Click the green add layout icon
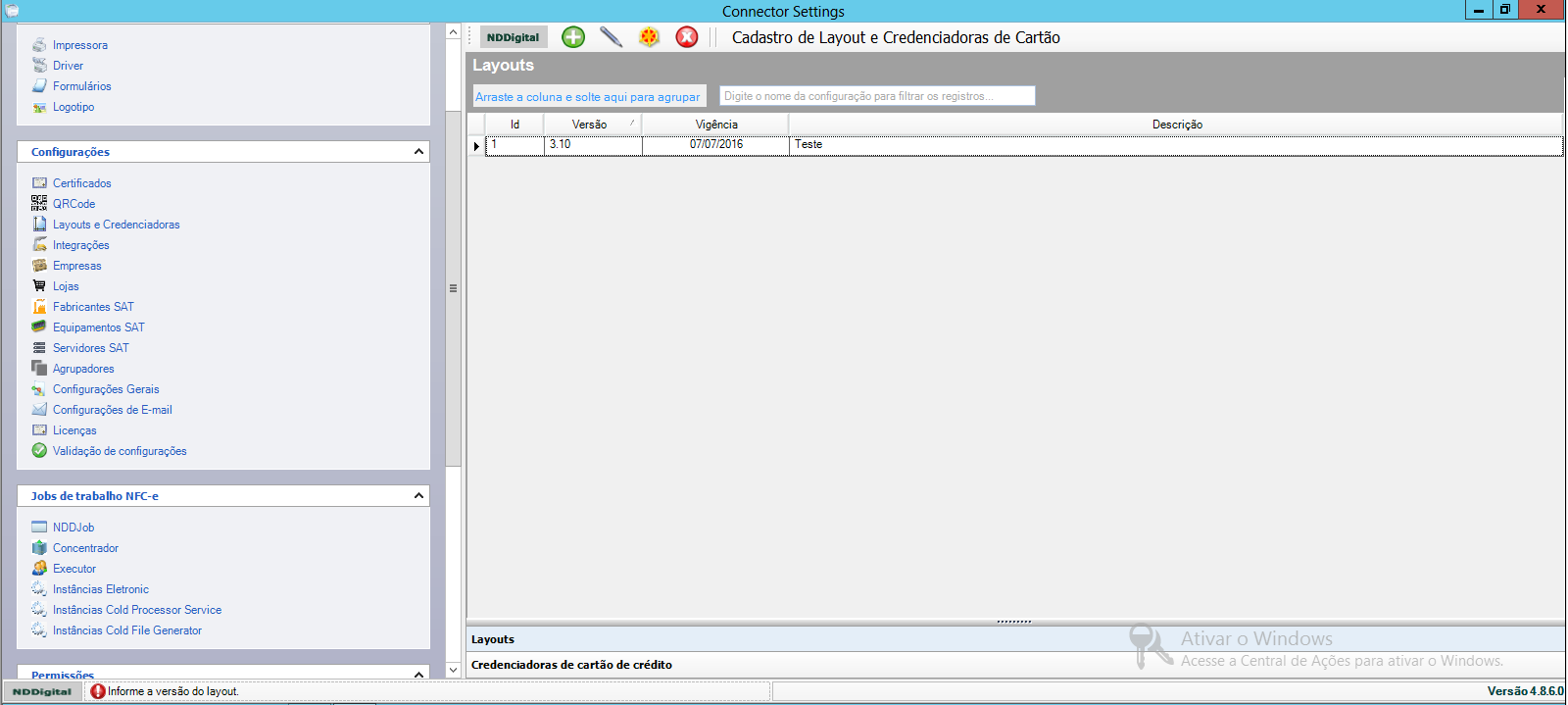The image size is (1568, 705). point(573,37)
